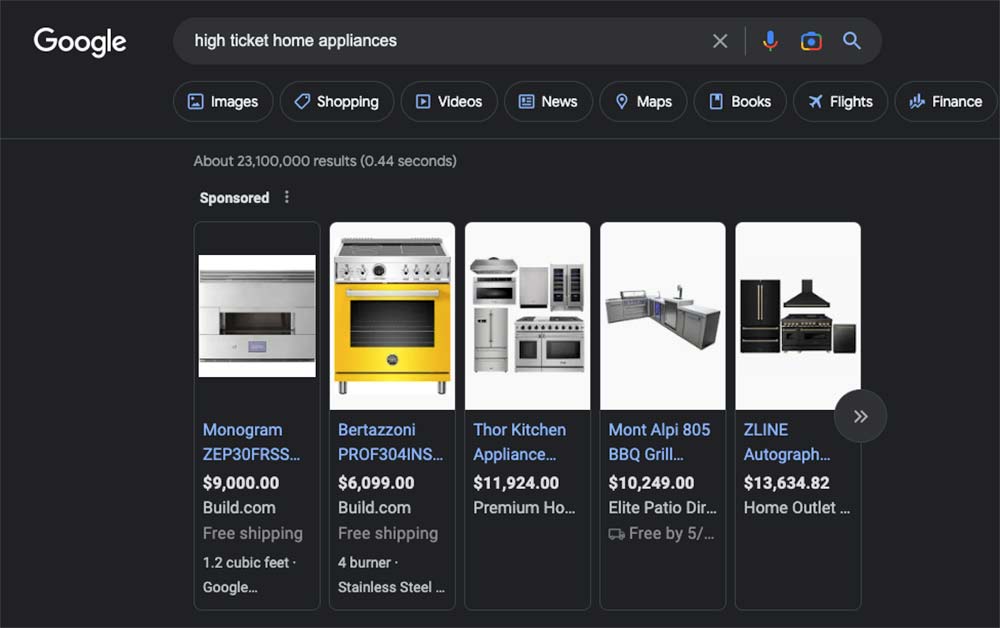Image resolution: width=1000 pixels, height=628 pixels.
Task: Open the Monogram oven product image
Action: [257, 316]
